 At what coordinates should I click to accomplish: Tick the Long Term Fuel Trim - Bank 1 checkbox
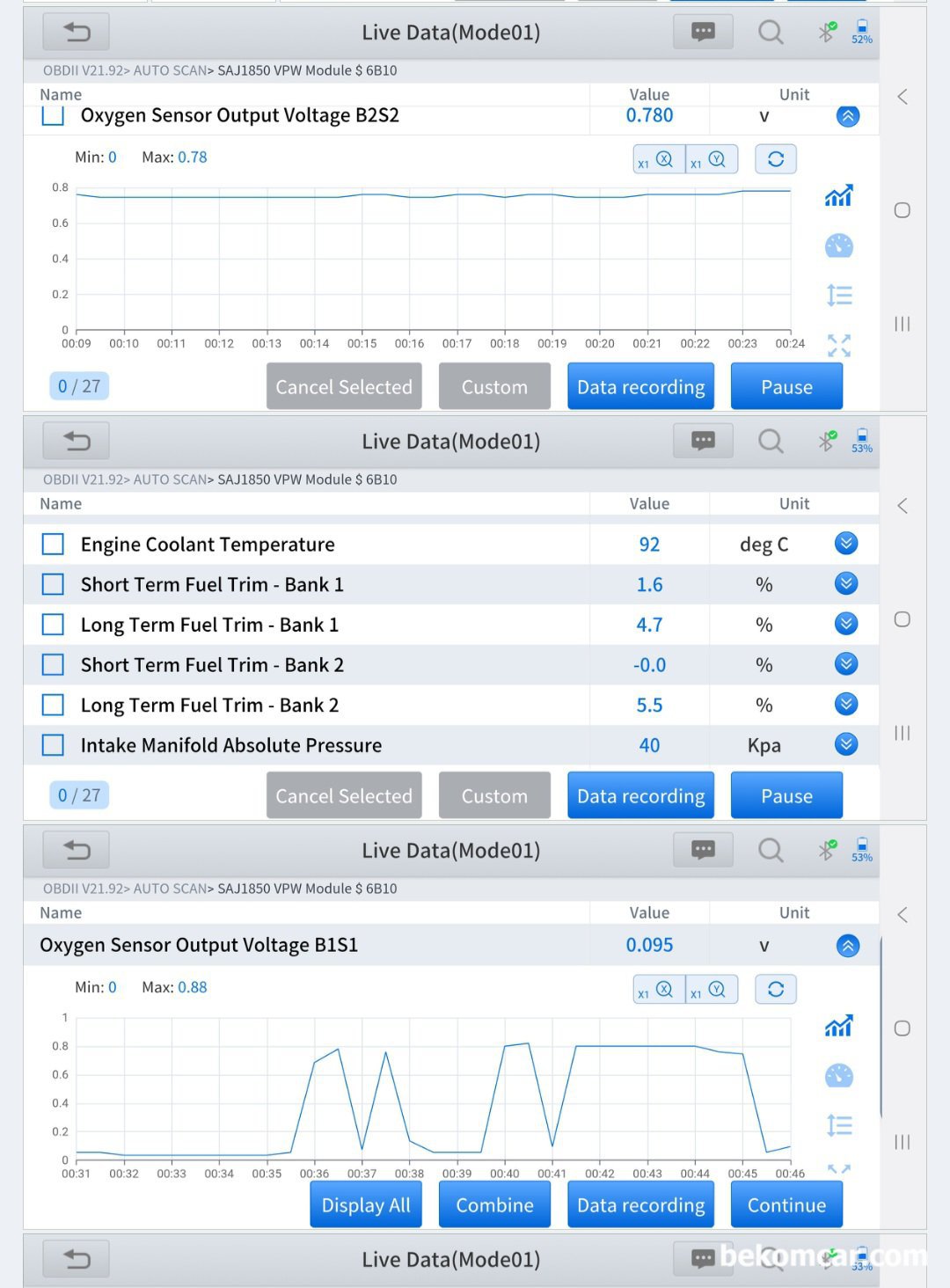[x=53, y=625]
